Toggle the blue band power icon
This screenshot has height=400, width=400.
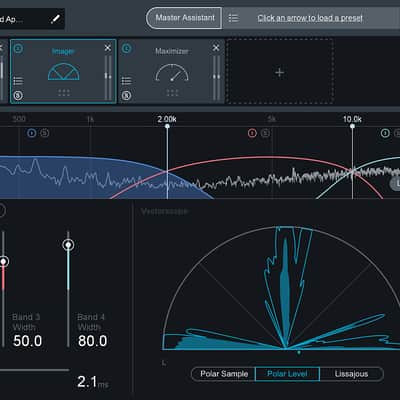(x=32, y=133)
